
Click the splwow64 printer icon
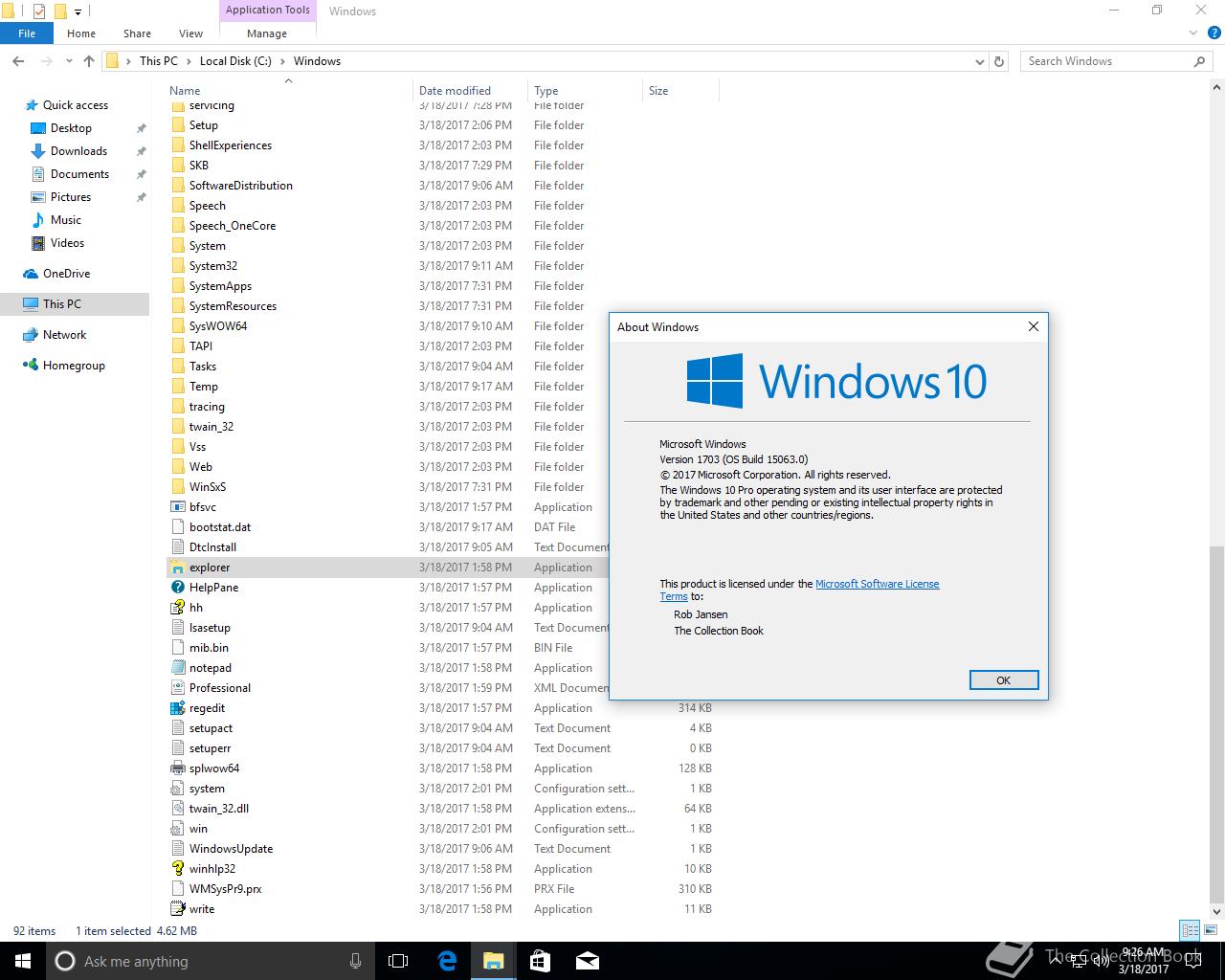(x=177, y=768)
